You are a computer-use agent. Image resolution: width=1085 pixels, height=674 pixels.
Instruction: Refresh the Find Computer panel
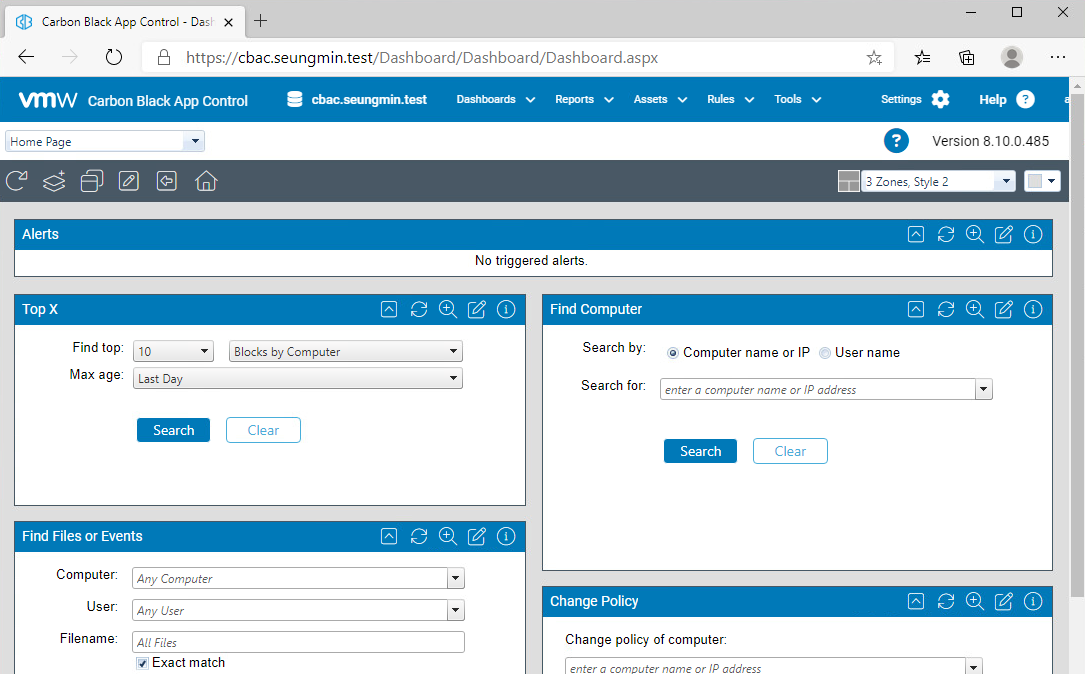945,309
